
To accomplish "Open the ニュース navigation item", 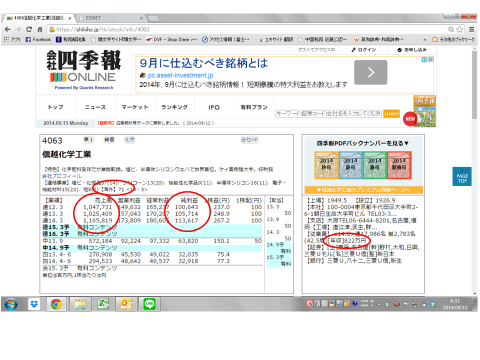I will tap(95, 107).
